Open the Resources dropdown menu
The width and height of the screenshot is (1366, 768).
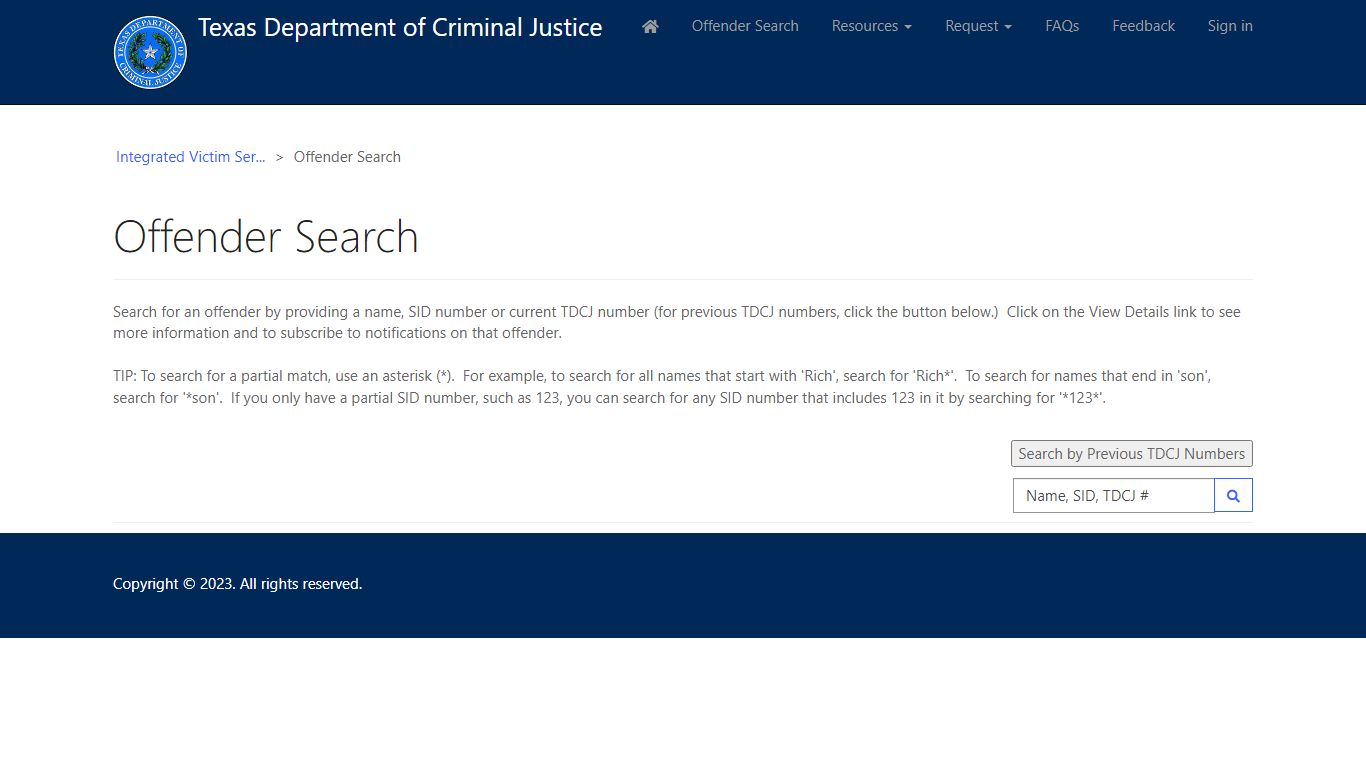pos(870,26)
